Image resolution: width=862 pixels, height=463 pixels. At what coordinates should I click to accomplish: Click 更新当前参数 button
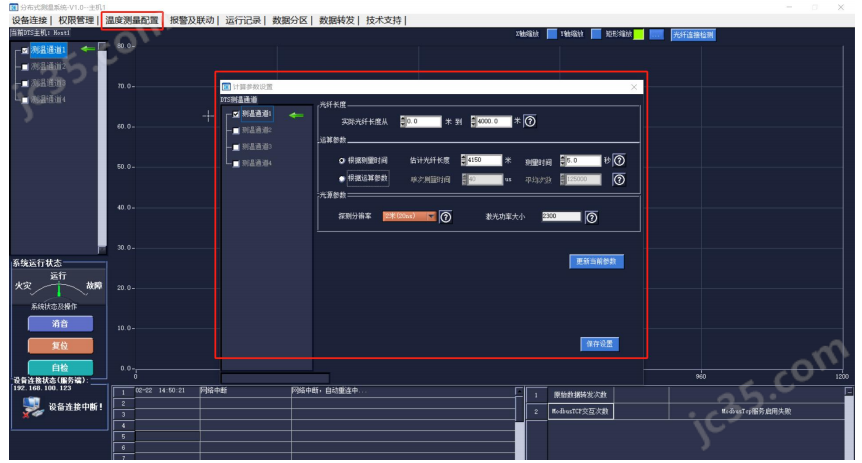click(596, 261)
